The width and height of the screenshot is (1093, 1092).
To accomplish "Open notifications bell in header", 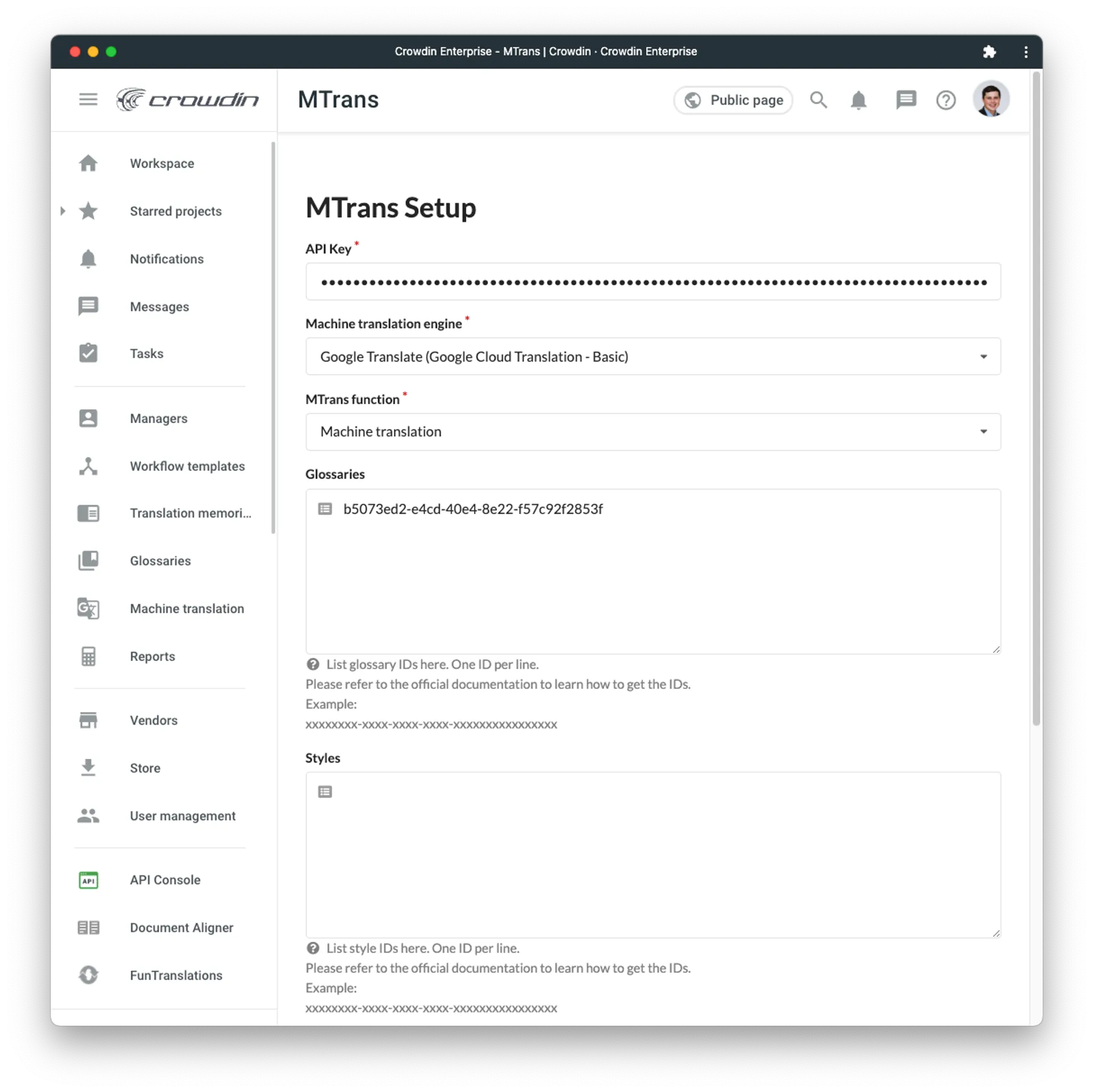I will (x=858, y=100).
